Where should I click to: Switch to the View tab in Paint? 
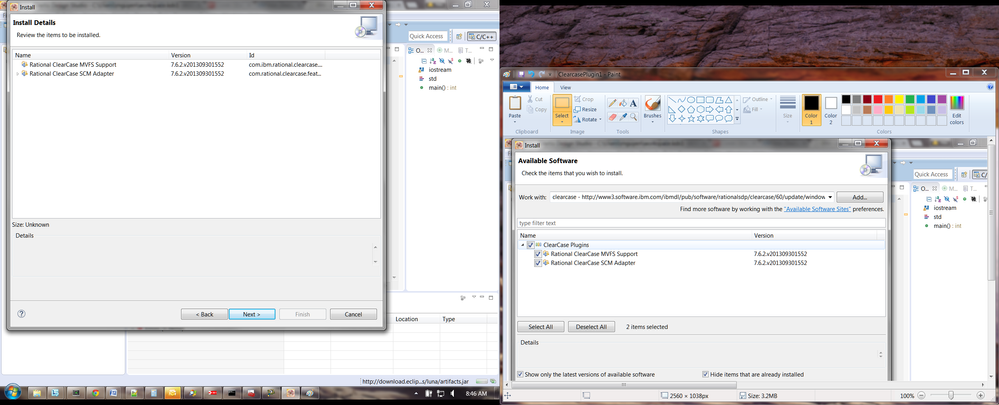565,87
